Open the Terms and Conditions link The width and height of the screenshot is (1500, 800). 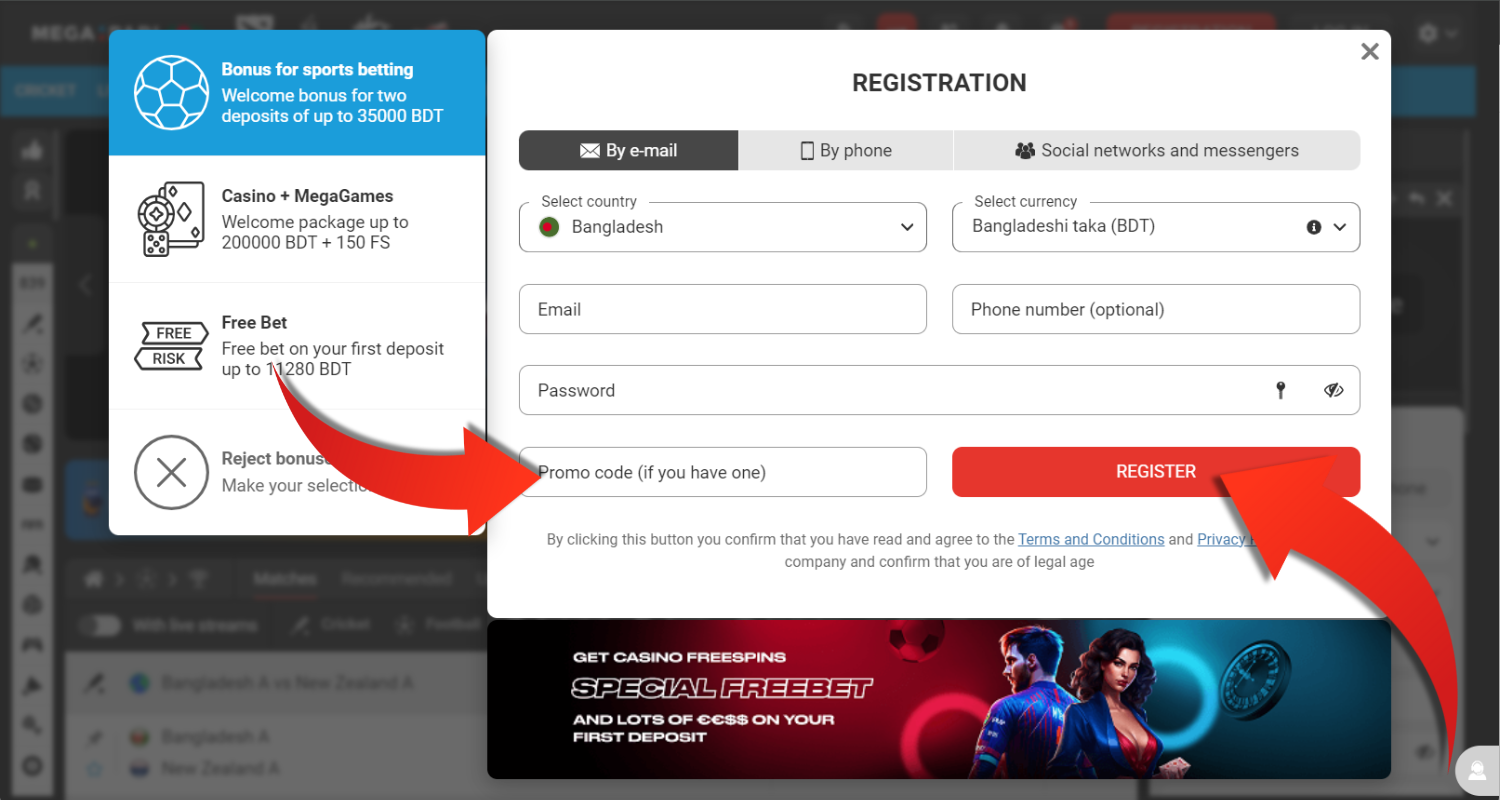tap(1090, 539)
